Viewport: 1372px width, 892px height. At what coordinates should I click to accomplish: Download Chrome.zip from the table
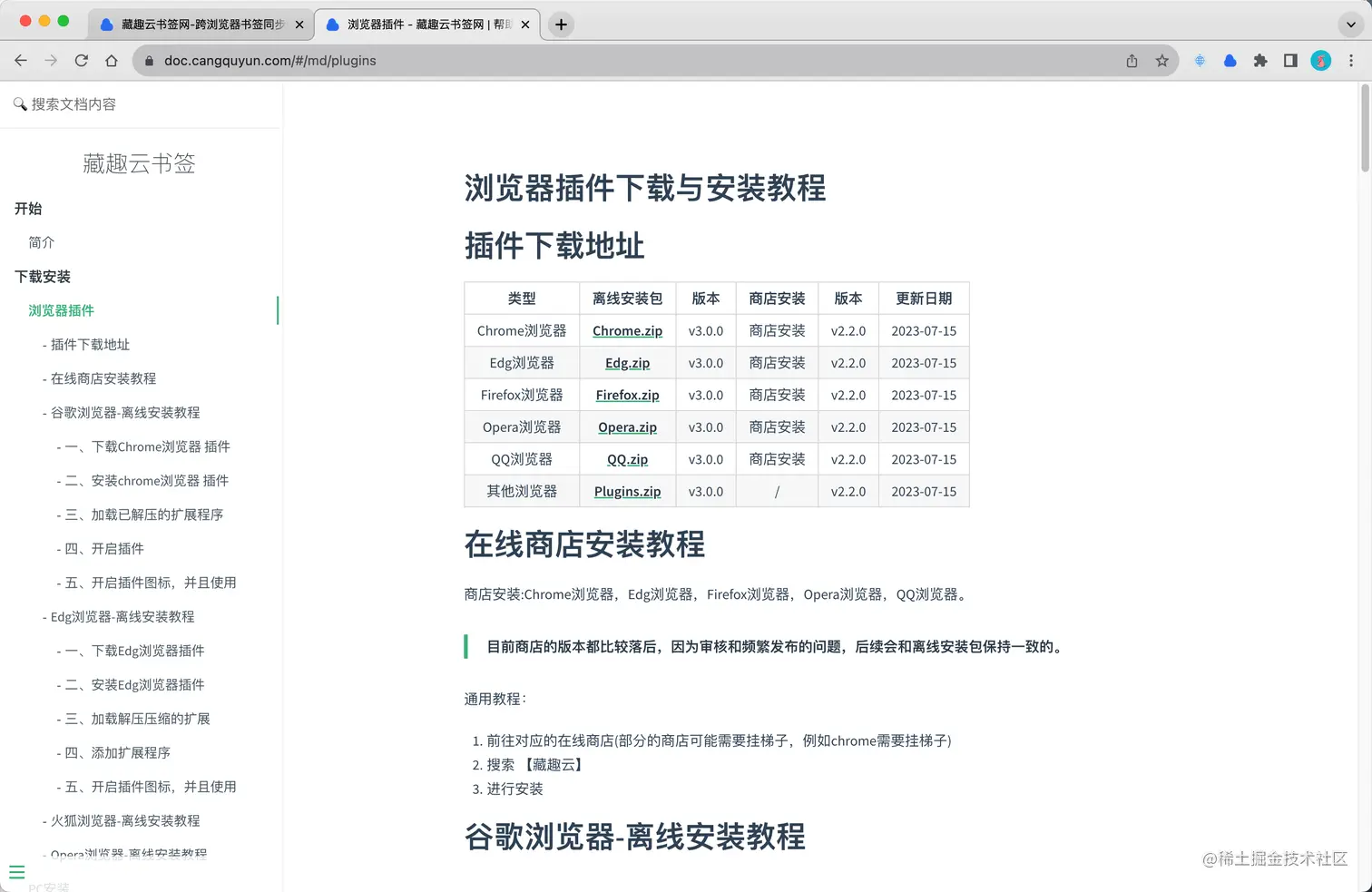tap(627, 330)
